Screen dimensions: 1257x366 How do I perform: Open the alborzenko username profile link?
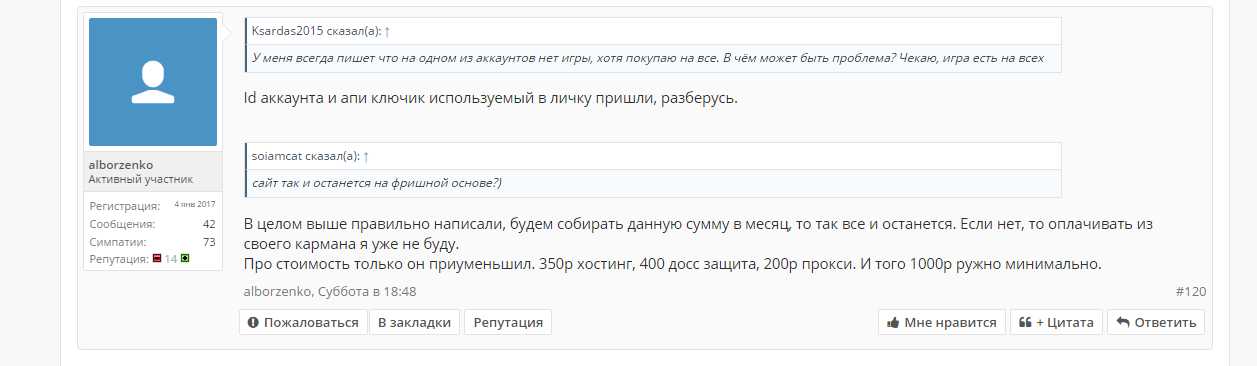[x=121, y=164]
